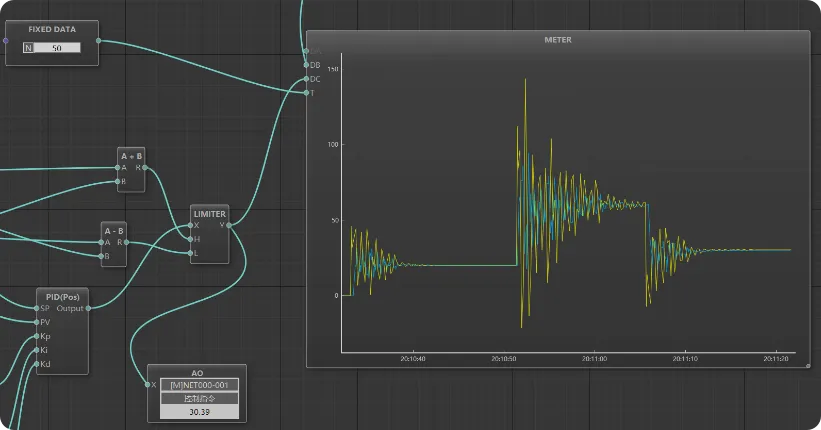This screenshot has height=430, width=821.
Task: Click input port B of the A - B node
Action: click(x=101, y=256)
